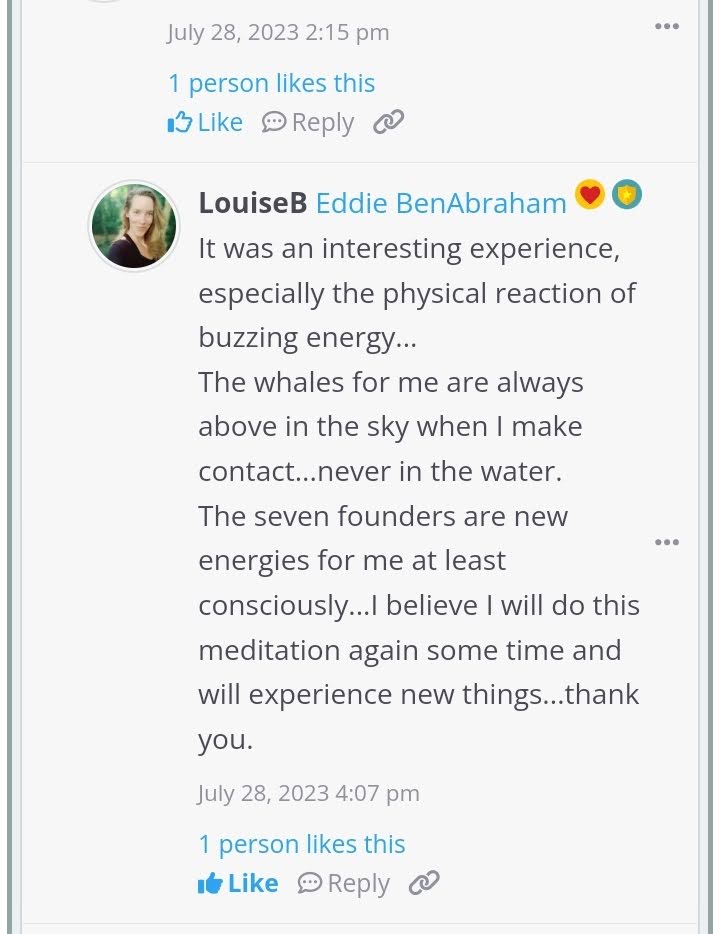Image resolution: width=719 pixels, height=934 pixels.
Task: Click LouiseB's round profile photo
Action: (x=134, y=226)
